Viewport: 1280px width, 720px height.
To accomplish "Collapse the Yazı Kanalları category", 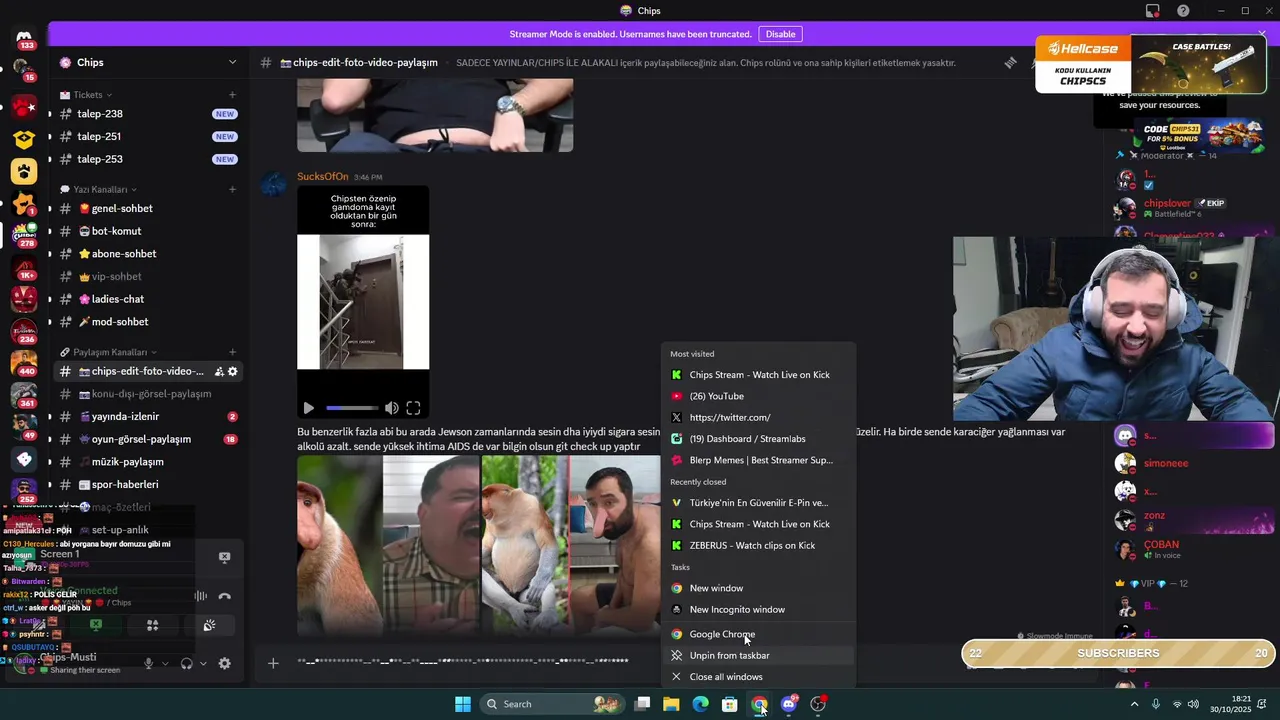I will click(99, 189).
